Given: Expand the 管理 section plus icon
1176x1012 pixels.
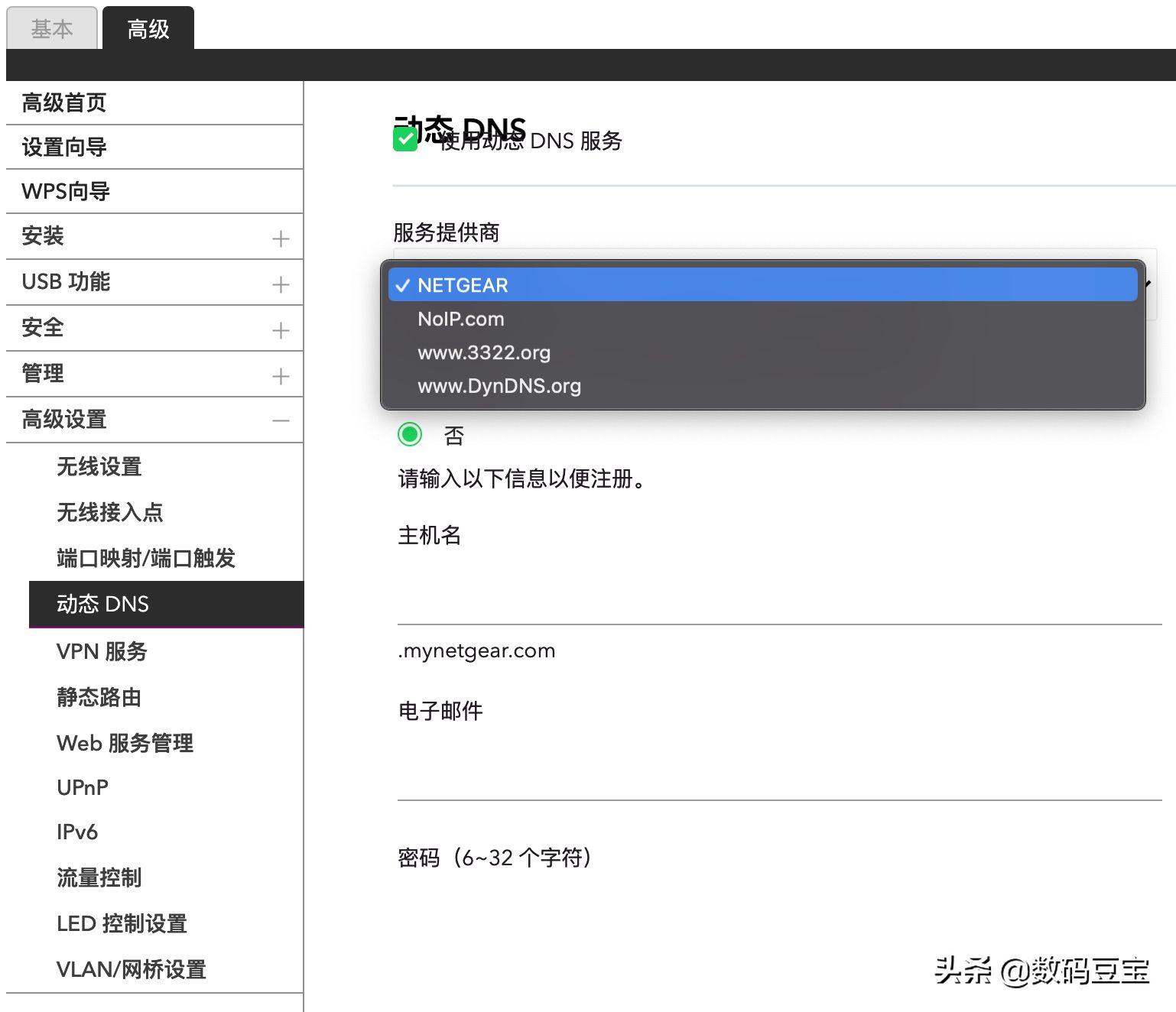Looking at the screenshot, I should [x=281, y=376].
